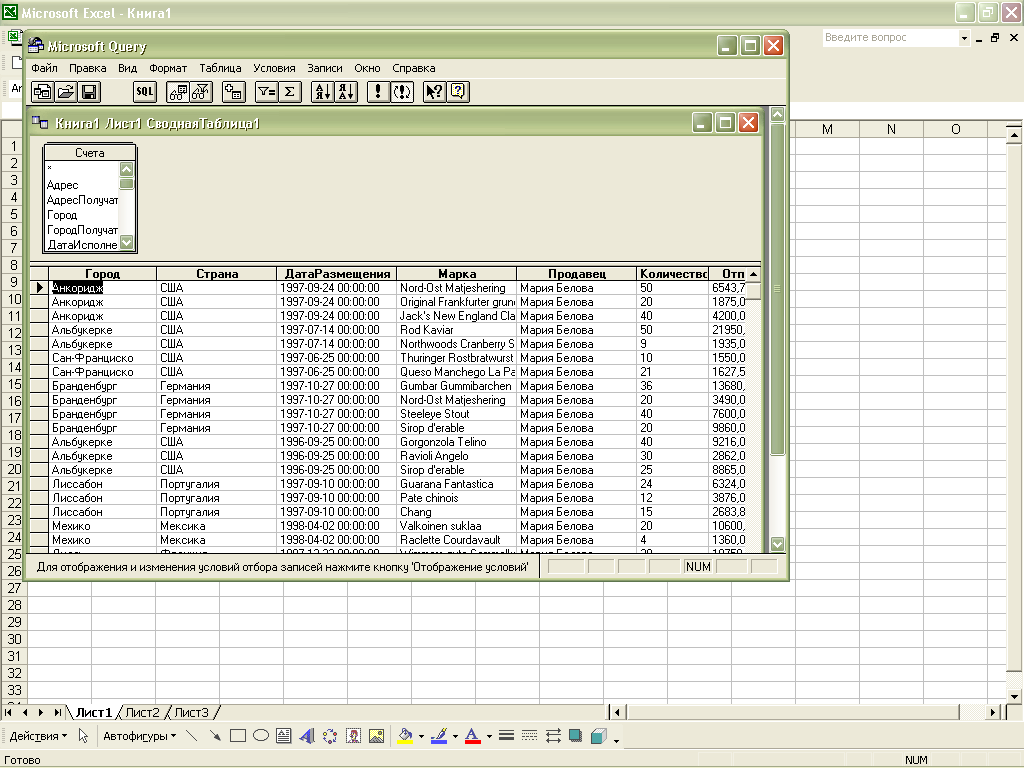
Task: Click Марка column header
Action: point(456,274)
